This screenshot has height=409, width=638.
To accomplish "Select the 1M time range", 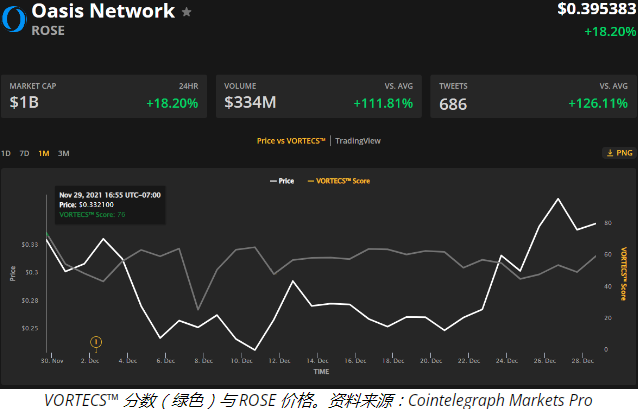I will (44, 153).
